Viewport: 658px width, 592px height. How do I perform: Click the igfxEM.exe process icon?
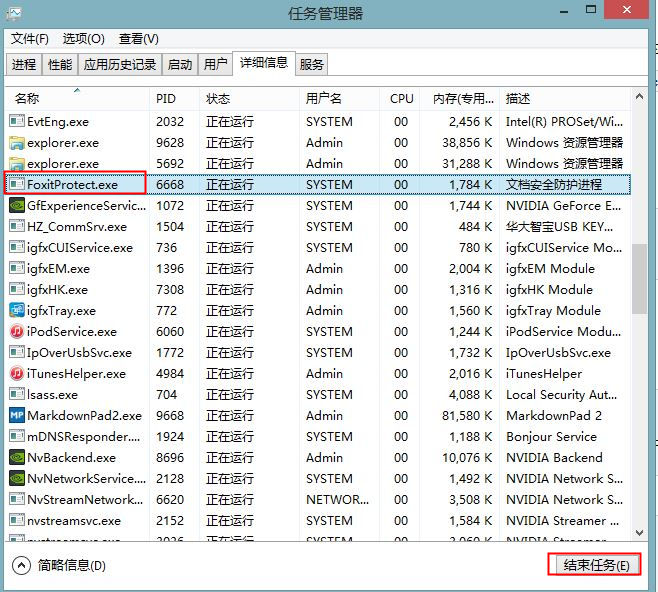[x=17, y=269]
